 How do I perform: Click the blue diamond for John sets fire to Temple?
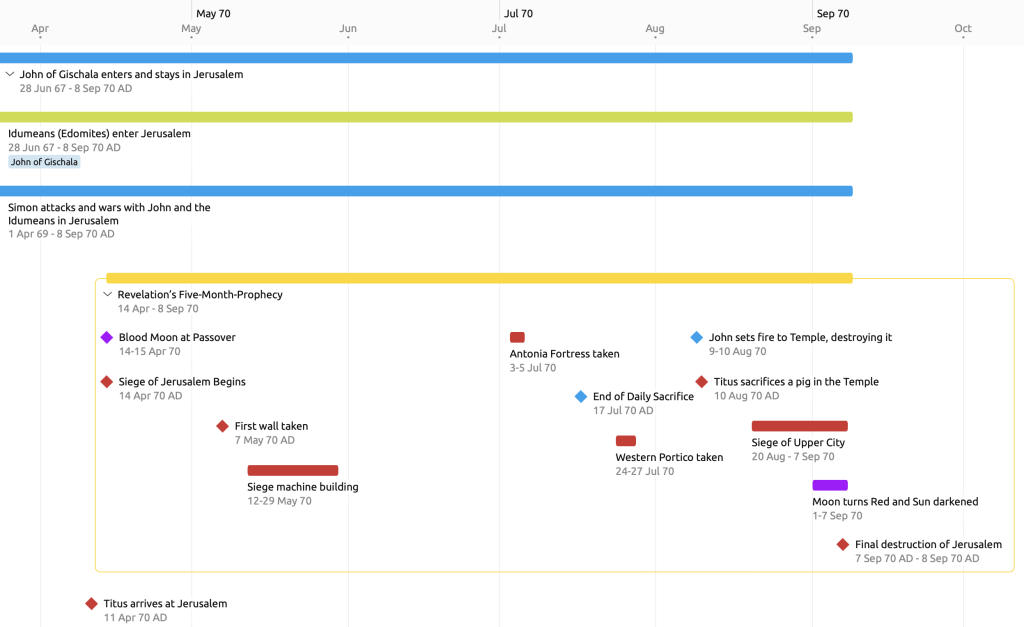pos(697,338)
